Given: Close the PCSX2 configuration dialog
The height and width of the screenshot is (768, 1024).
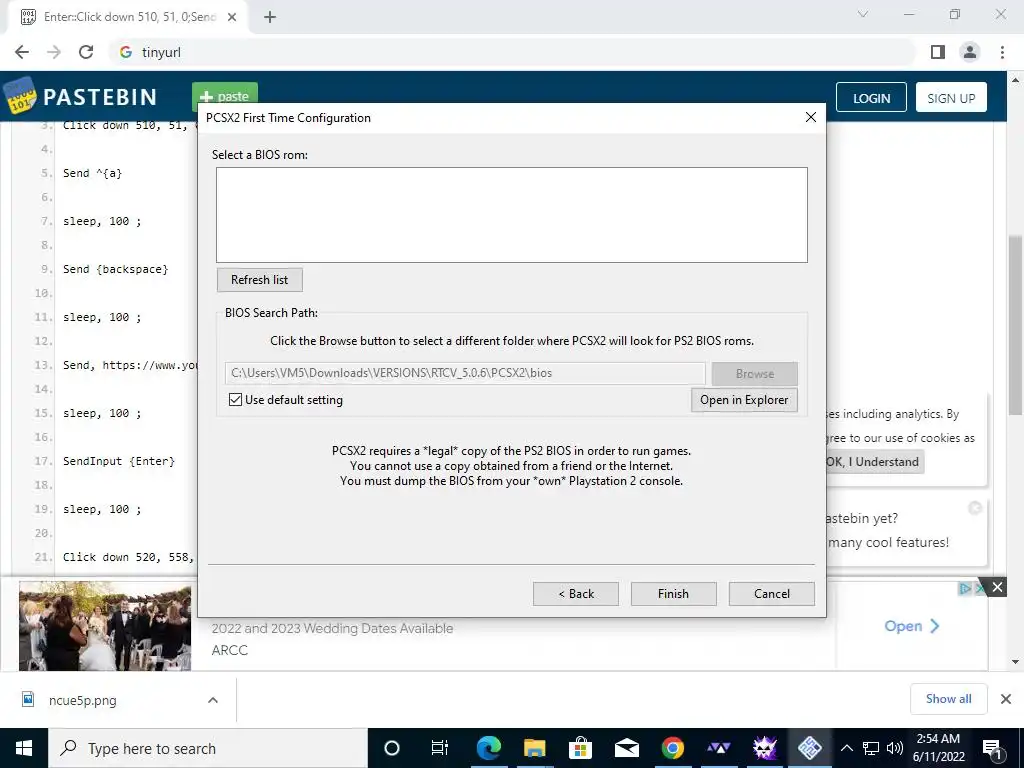Looking at the screenshot, I should point(810,117).
